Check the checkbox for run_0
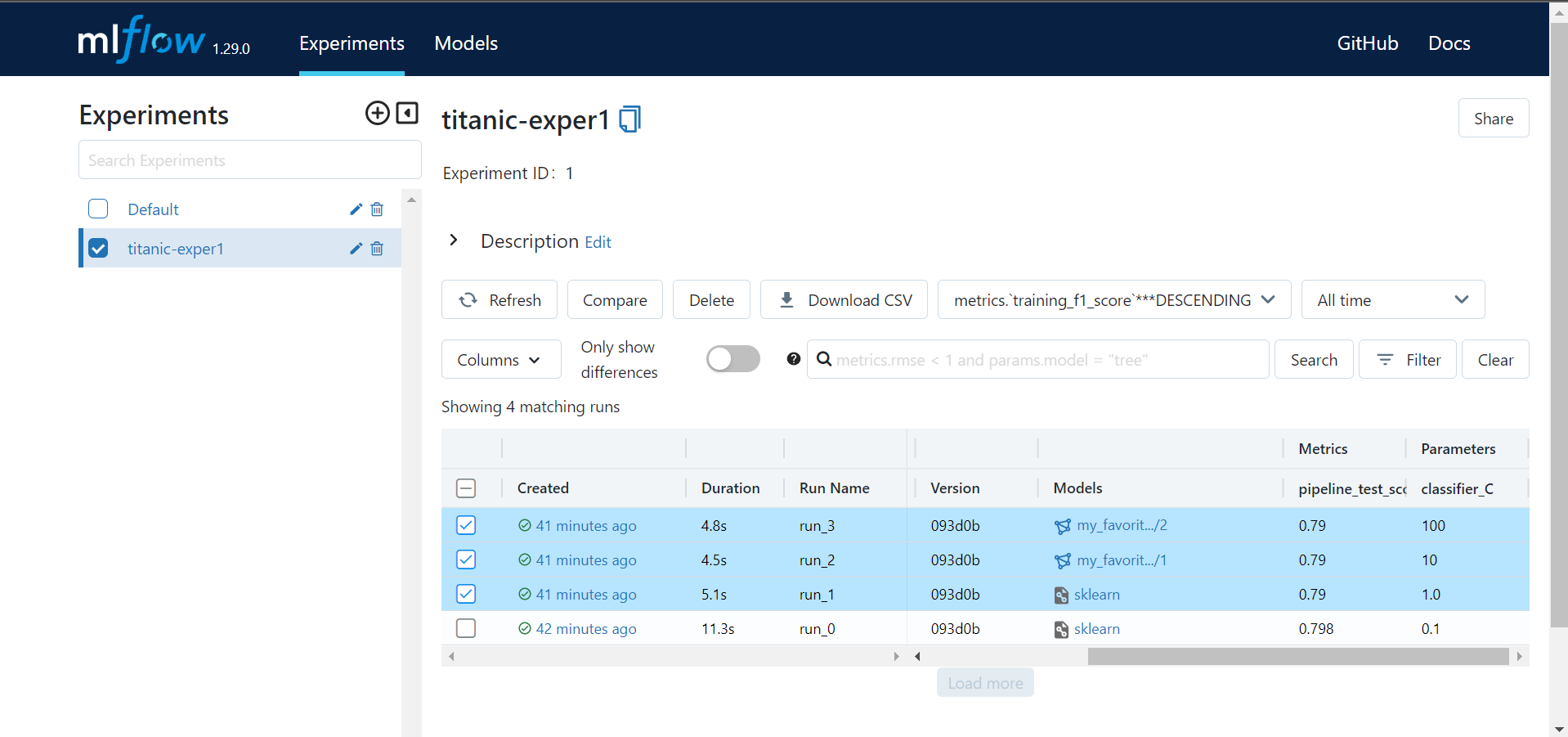The image size is (1568, 737). click(465, 628)
